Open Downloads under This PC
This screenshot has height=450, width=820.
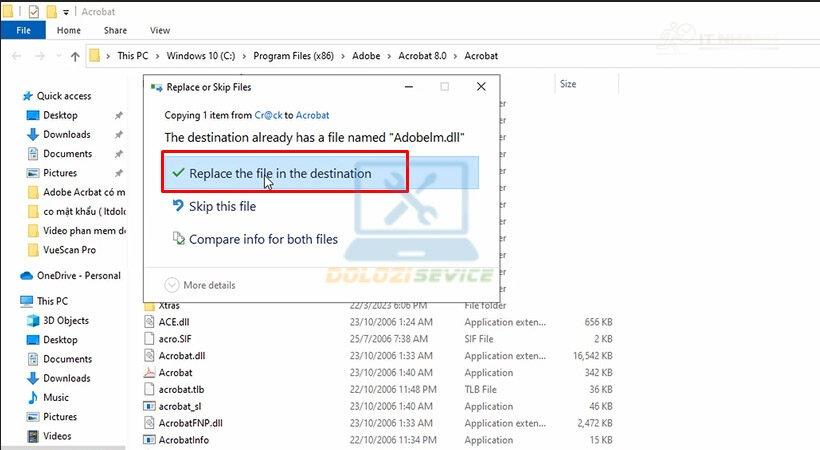pos(66,378)
